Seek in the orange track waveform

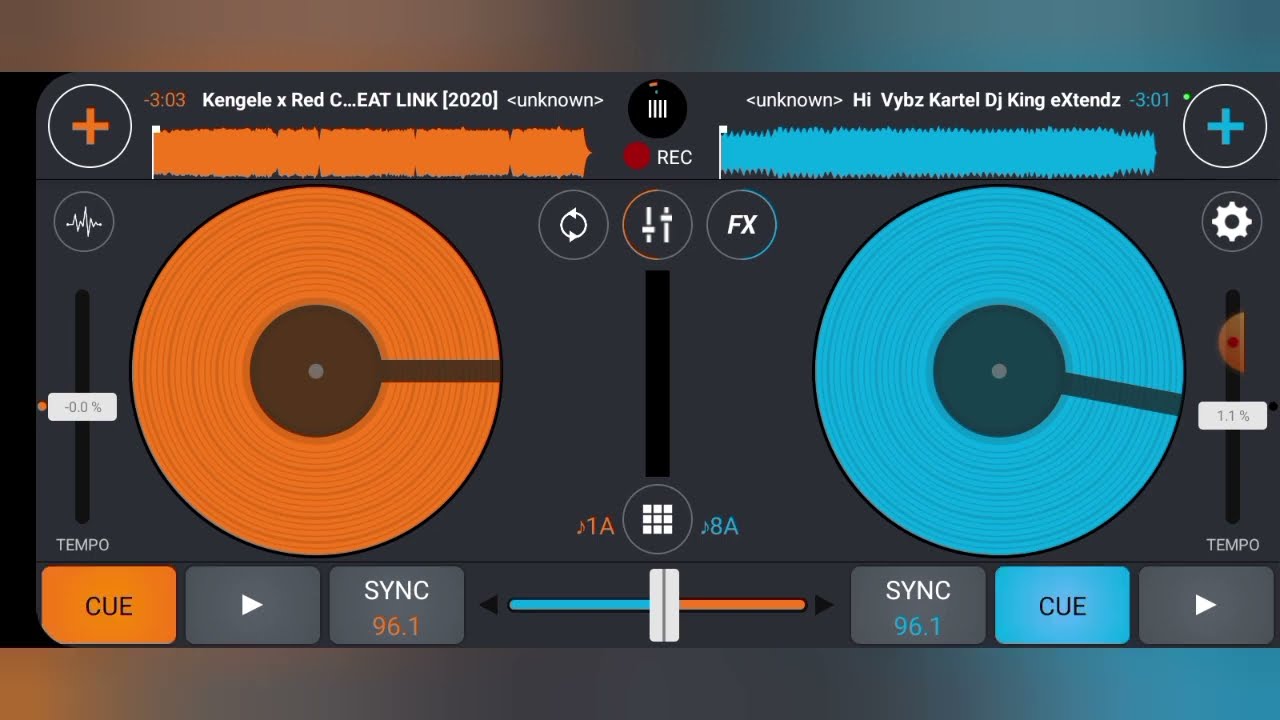tap(372, 152)
